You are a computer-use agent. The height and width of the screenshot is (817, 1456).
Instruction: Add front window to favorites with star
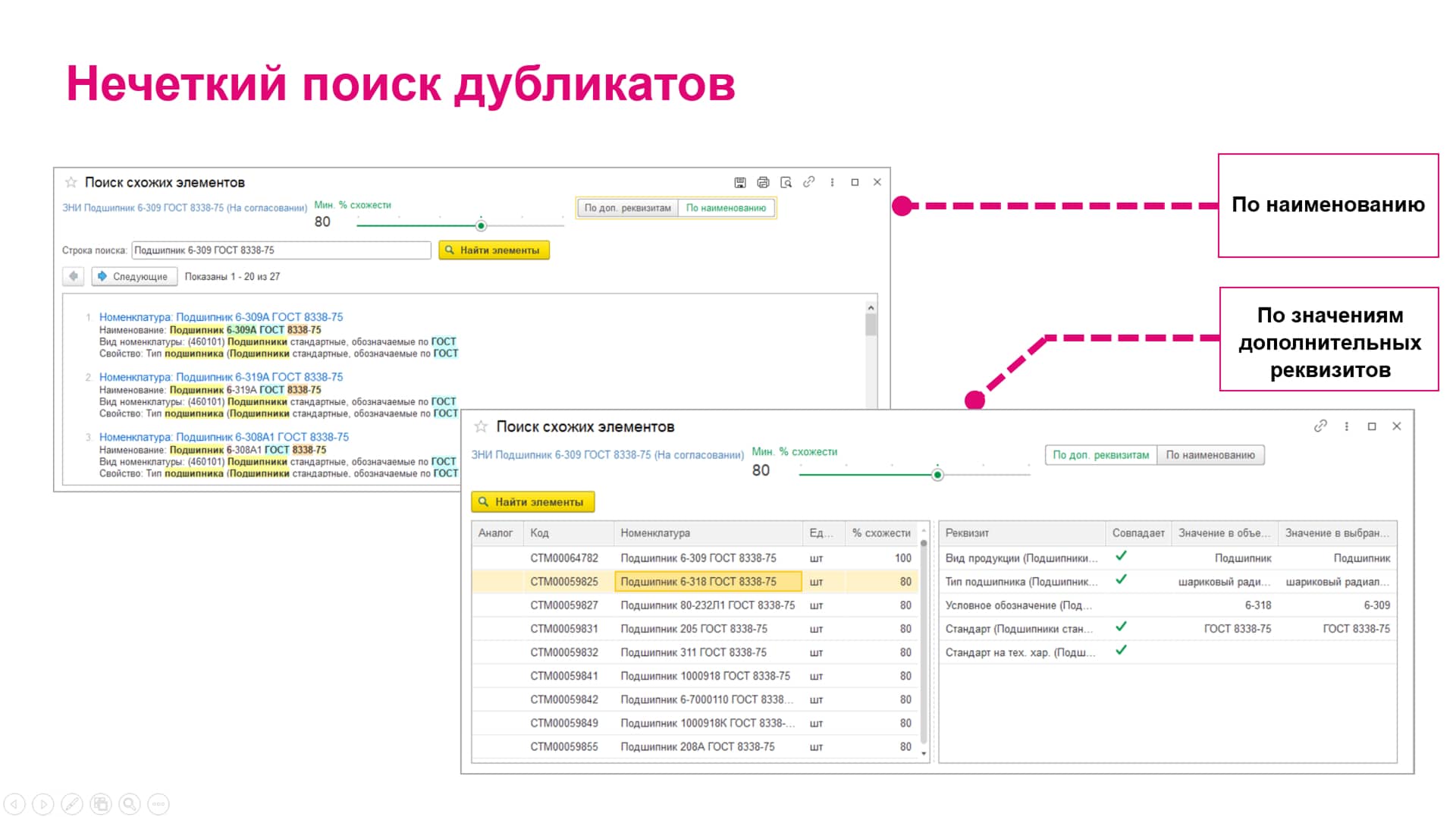pyautogui.click(x=481, y=426)
